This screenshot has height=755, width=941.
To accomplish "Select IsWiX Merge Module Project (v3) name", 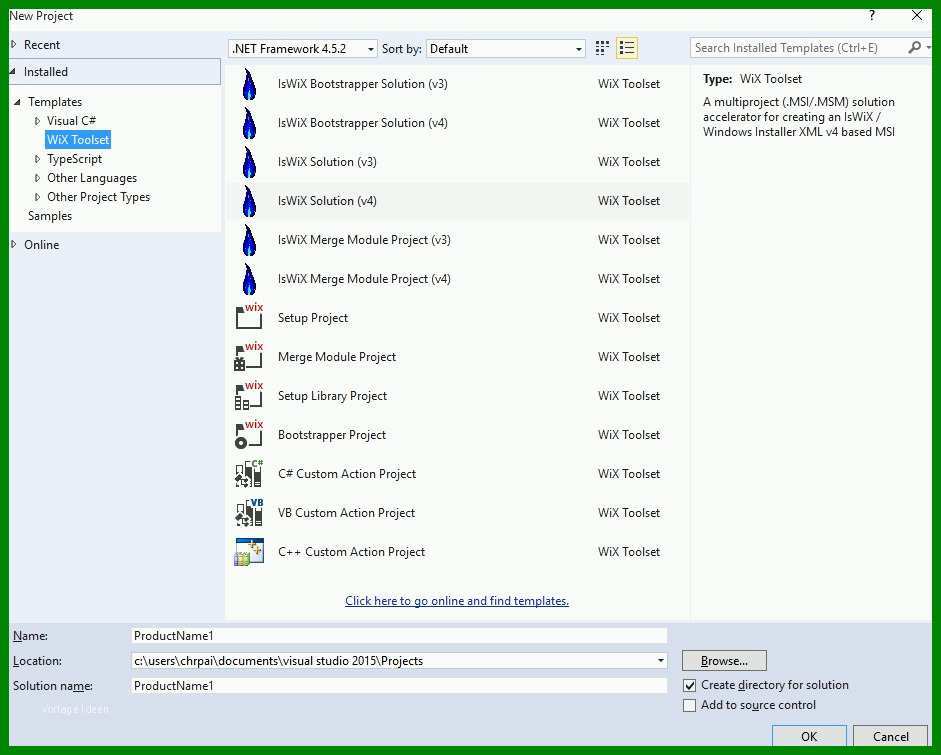I will 364,239.
